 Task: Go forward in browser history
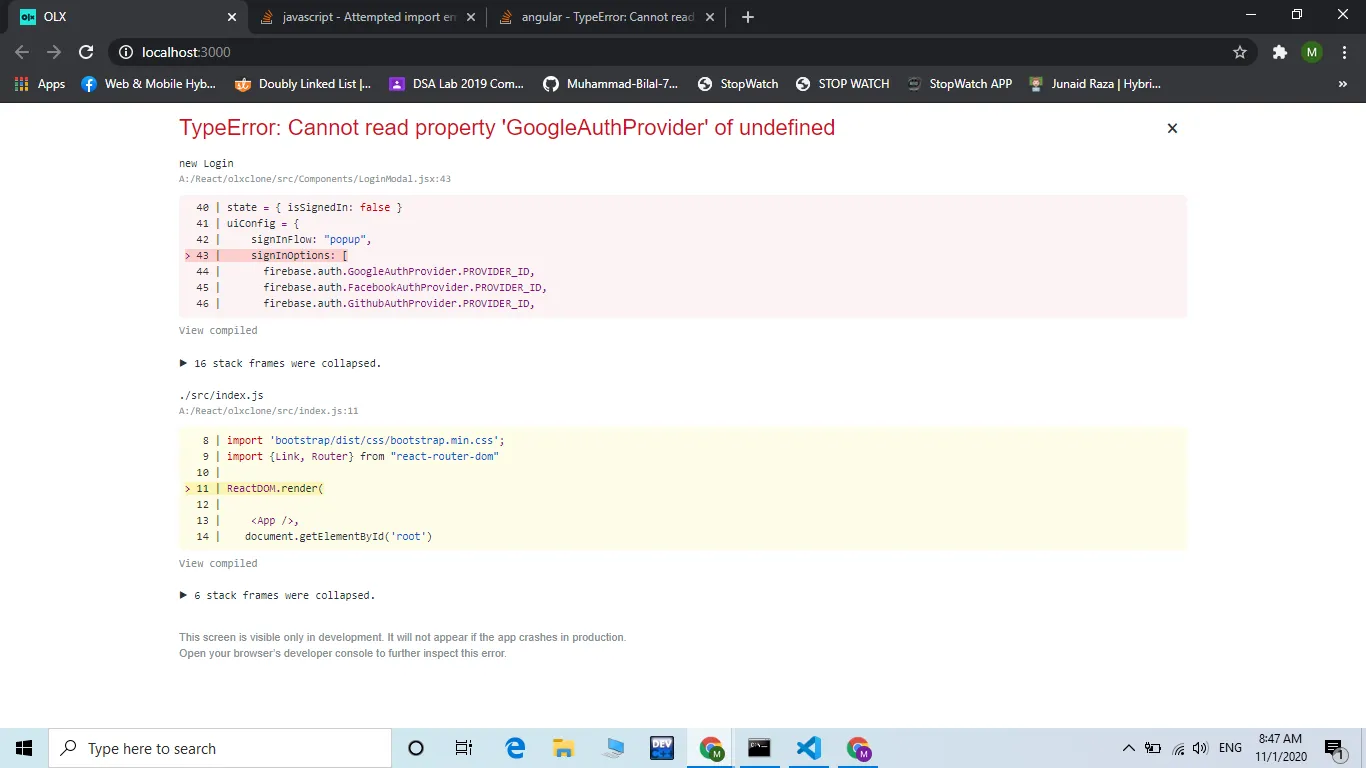54,52
